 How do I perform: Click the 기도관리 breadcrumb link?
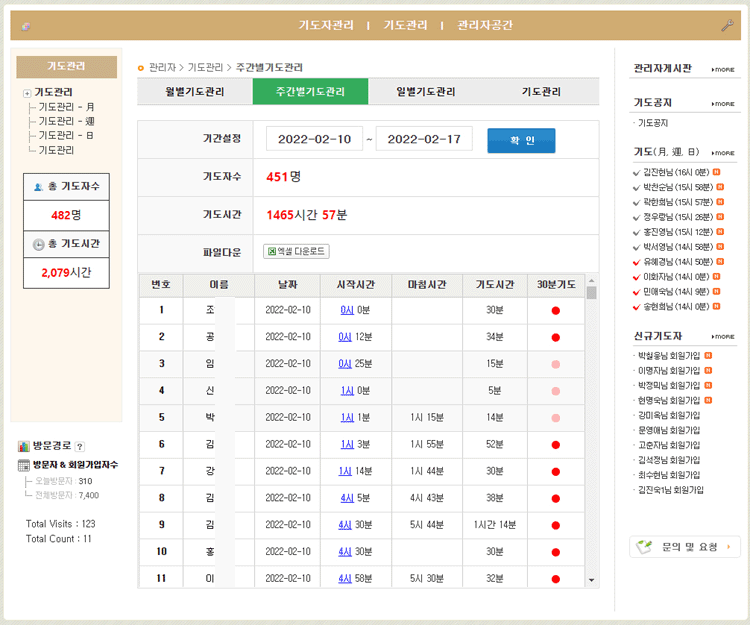pos(205,67)
